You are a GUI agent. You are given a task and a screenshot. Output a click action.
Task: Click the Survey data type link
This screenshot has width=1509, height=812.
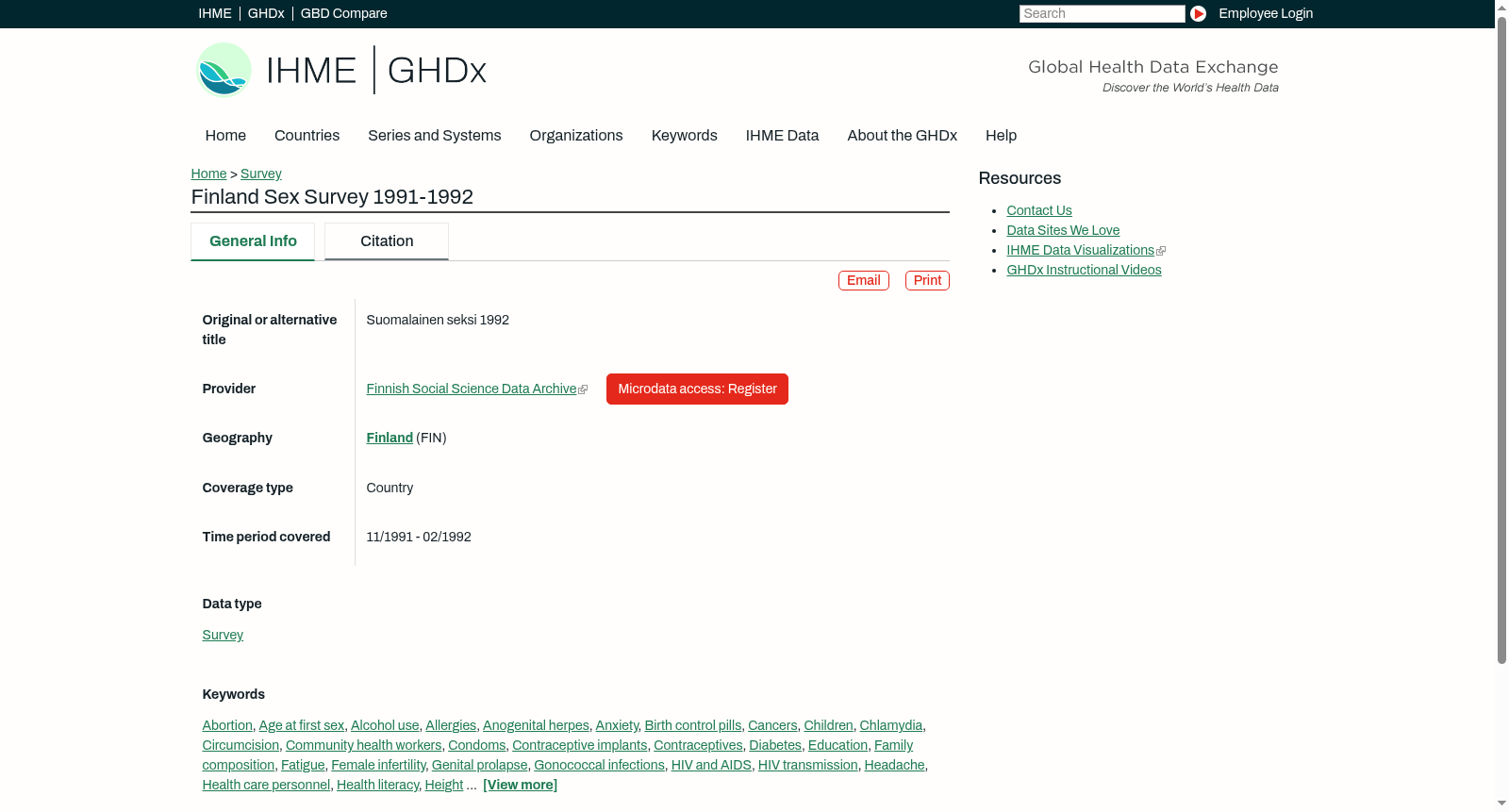(x=223, y=635)
